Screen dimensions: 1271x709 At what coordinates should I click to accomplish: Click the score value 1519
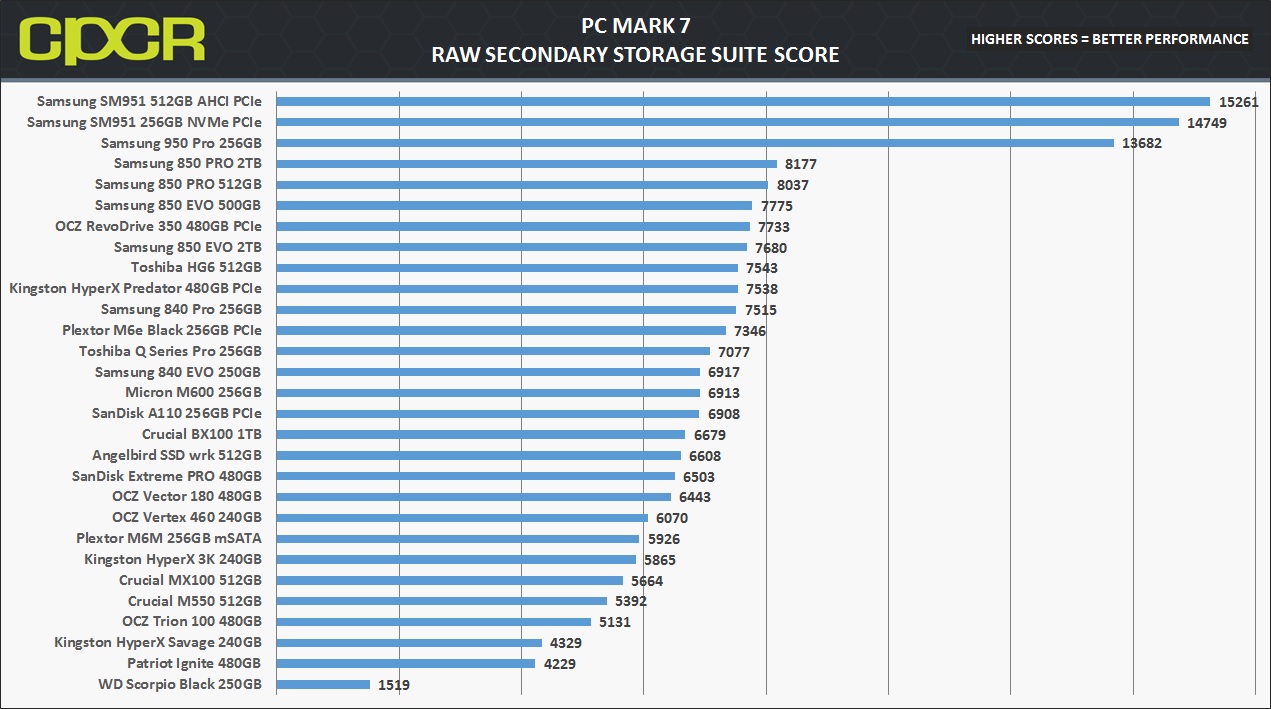click(393, 685)
